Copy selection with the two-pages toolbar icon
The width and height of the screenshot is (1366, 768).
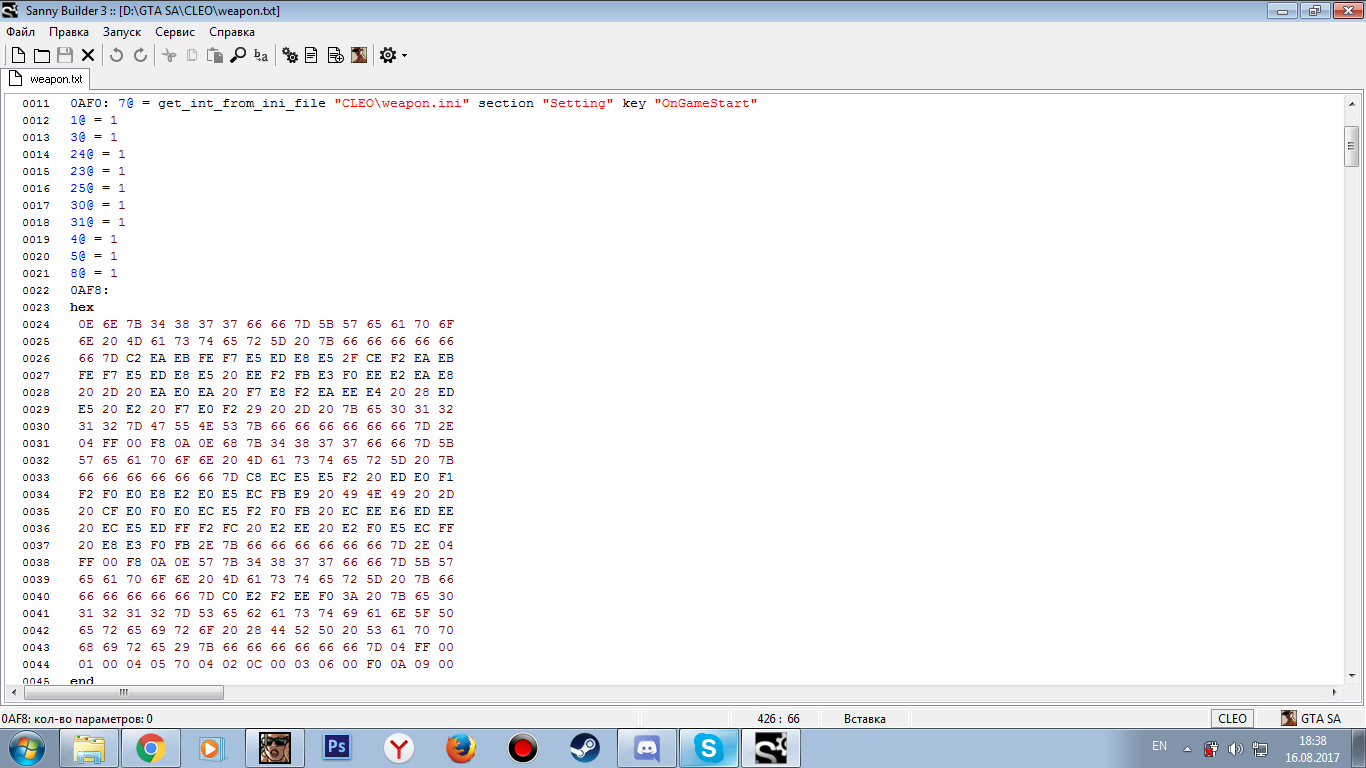point(192,56)
